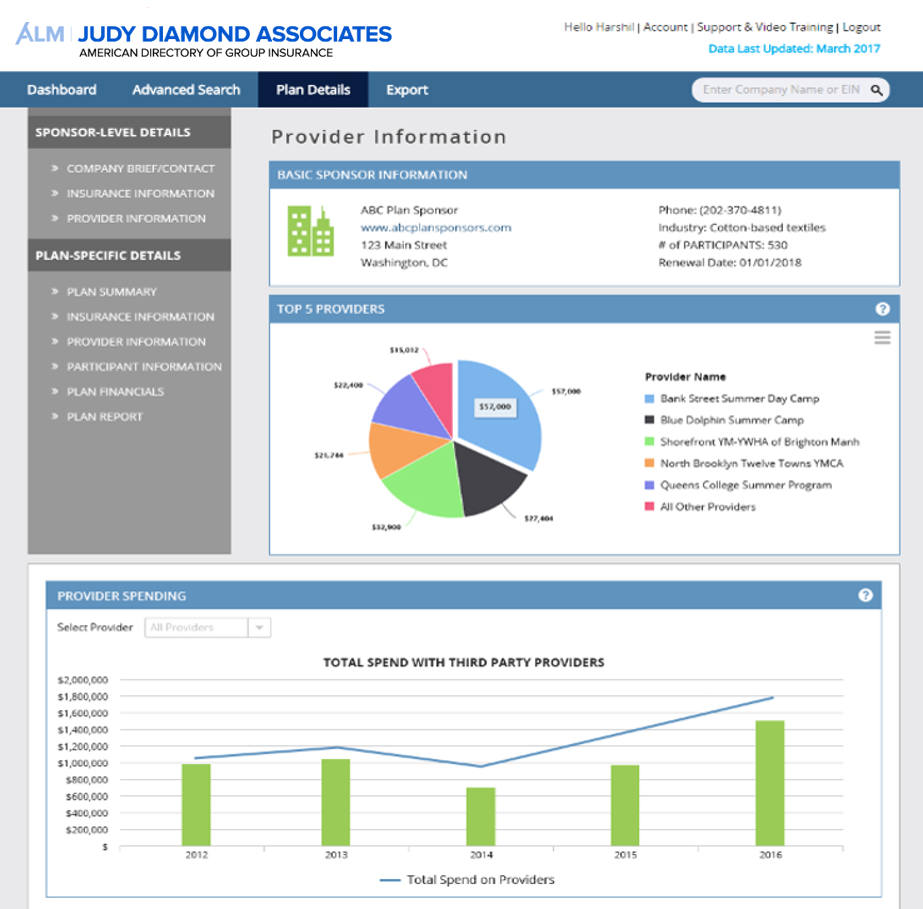Click the $57,000 pie tooltip label
923x909 pixels.
(x=496, y=407)
